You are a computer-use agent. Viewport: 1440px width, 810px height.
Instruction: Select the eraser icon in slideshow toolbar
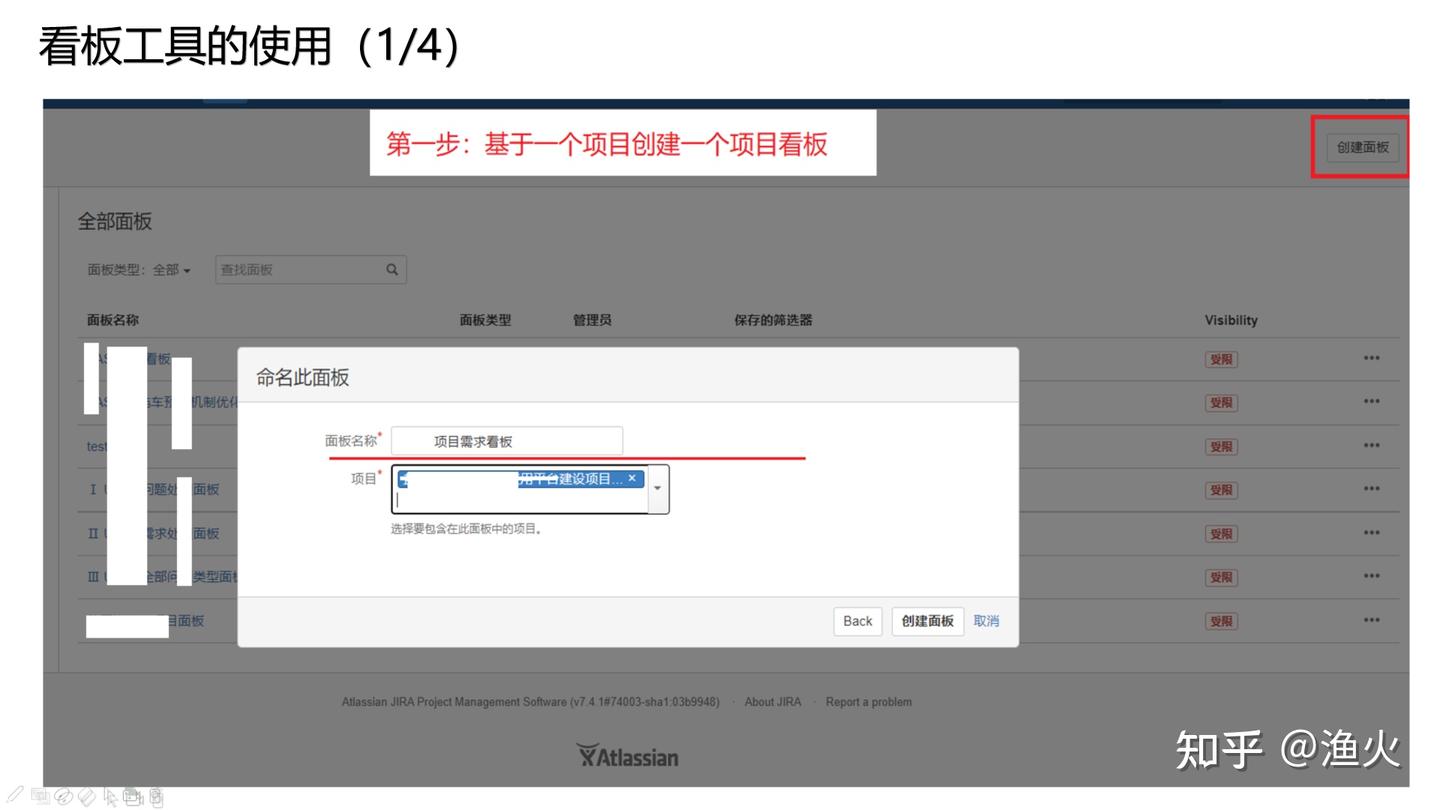coord(87,796)
